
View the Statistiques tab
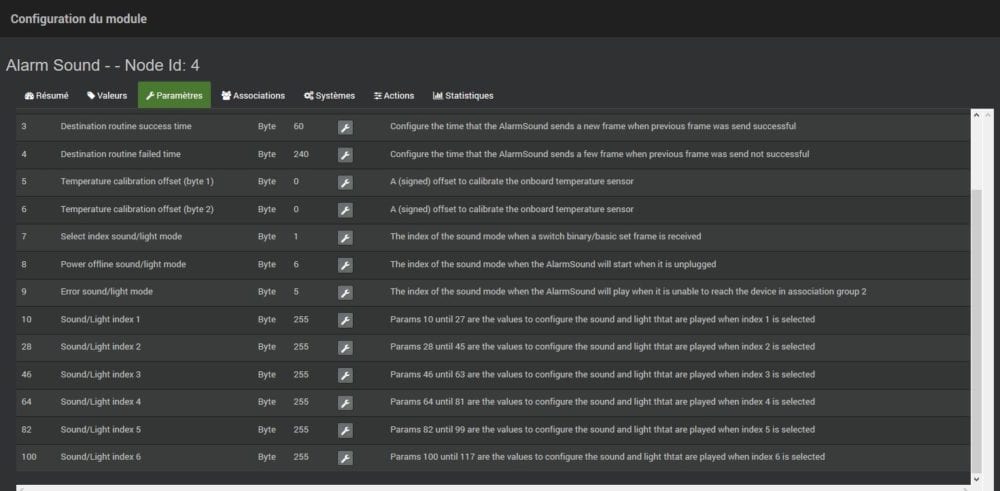tap(463, 96)
